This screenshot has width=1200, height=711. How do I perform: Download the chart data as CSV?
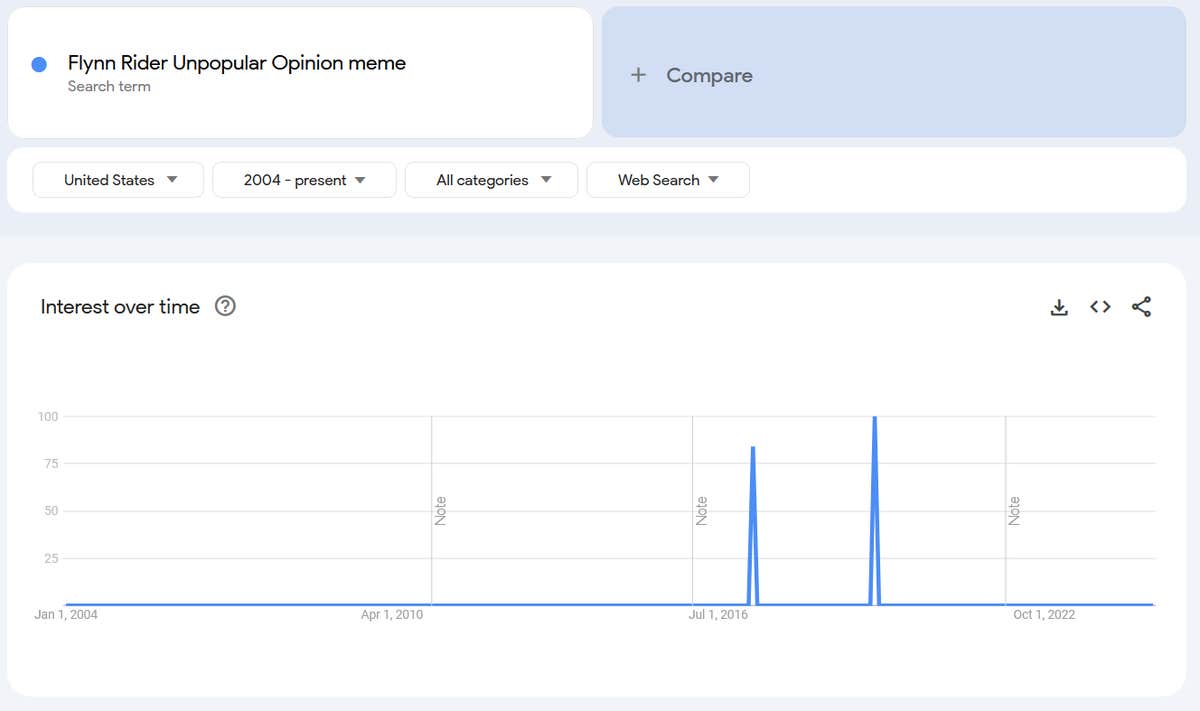(1059, 307)
